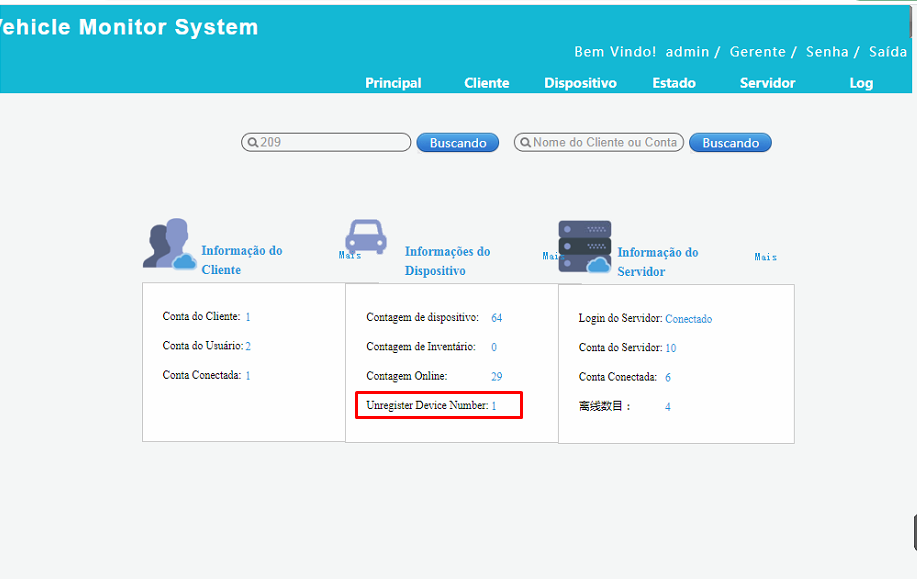Open the Conectado server login link
Image resolution: width=917 pixels, height=579 pixels.
click(x=688, y=319)
